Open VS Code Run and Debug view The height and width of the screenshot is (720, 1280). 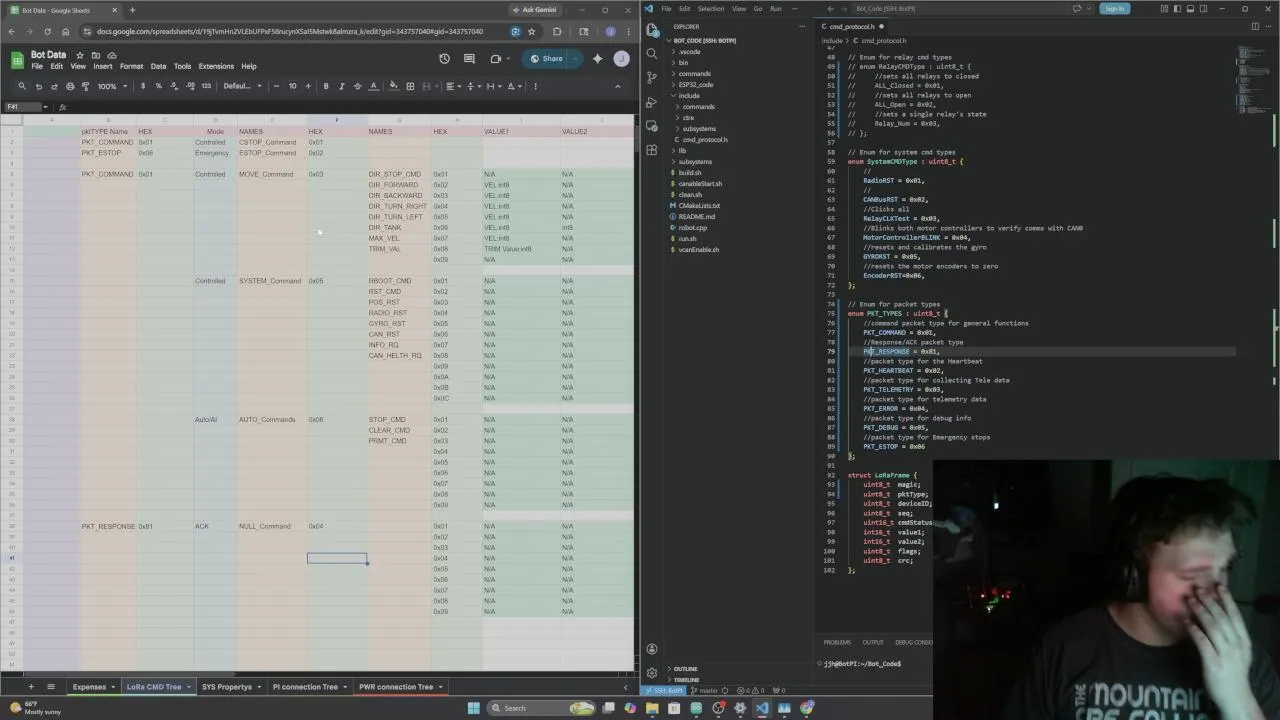tap(652, 101)
